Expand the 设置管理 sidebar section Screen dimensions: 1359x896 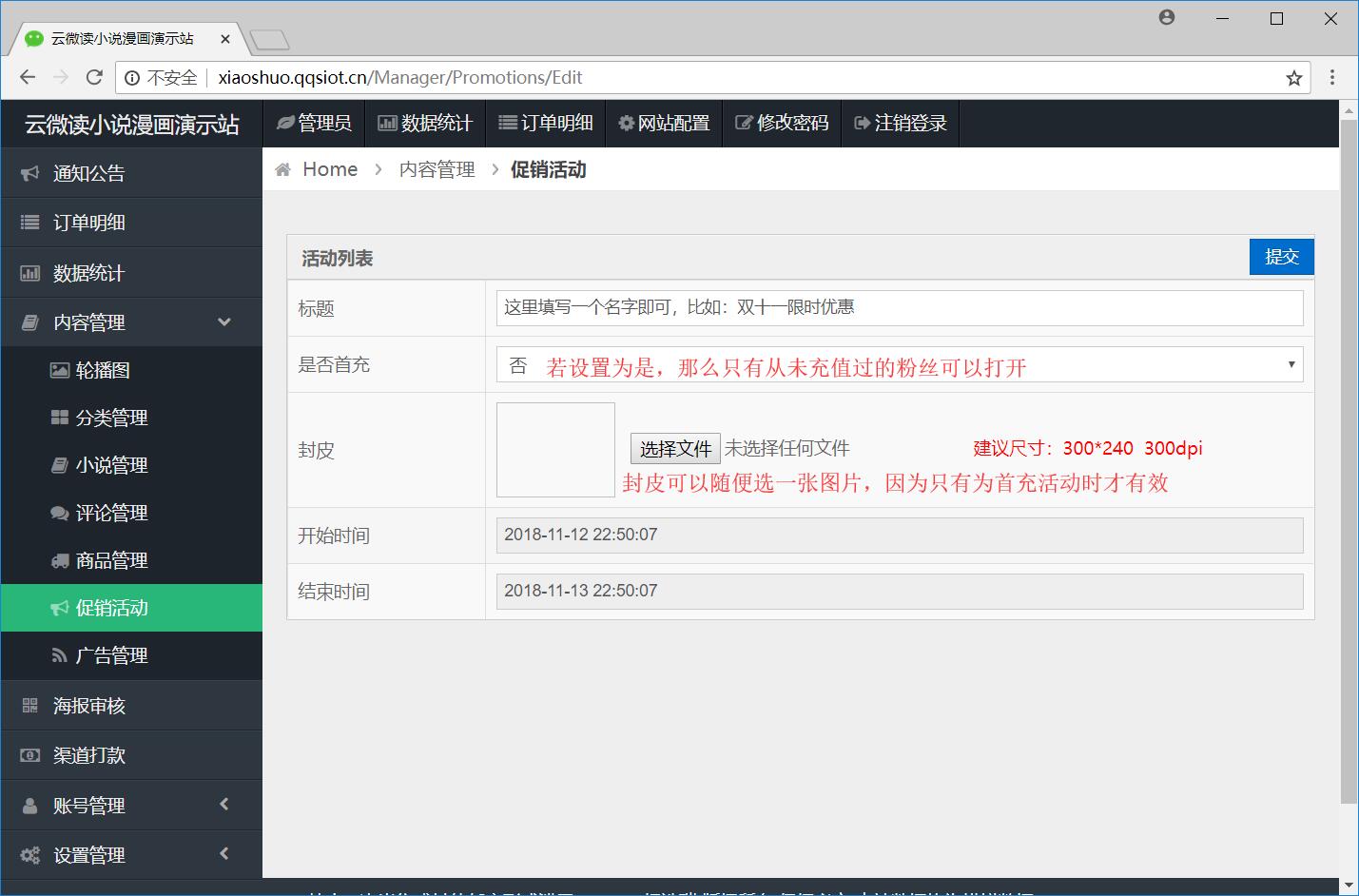(131, 855)
